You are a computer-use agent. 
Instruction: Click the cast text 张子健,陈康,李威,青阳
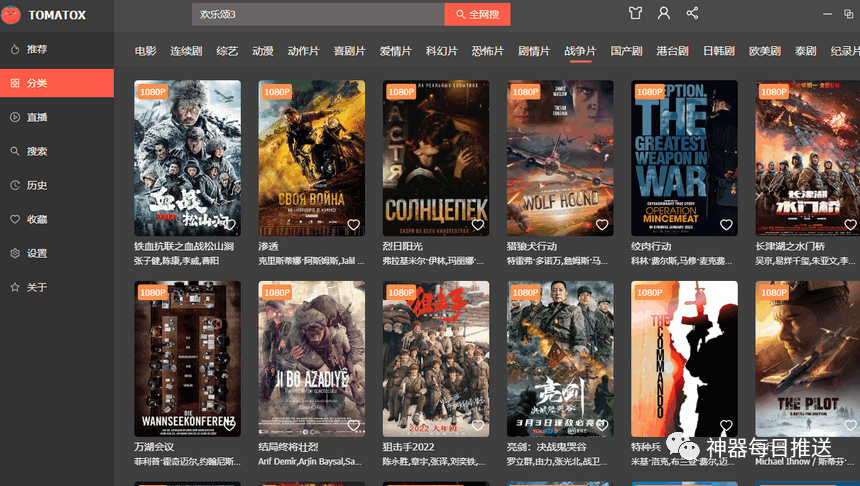177,261
